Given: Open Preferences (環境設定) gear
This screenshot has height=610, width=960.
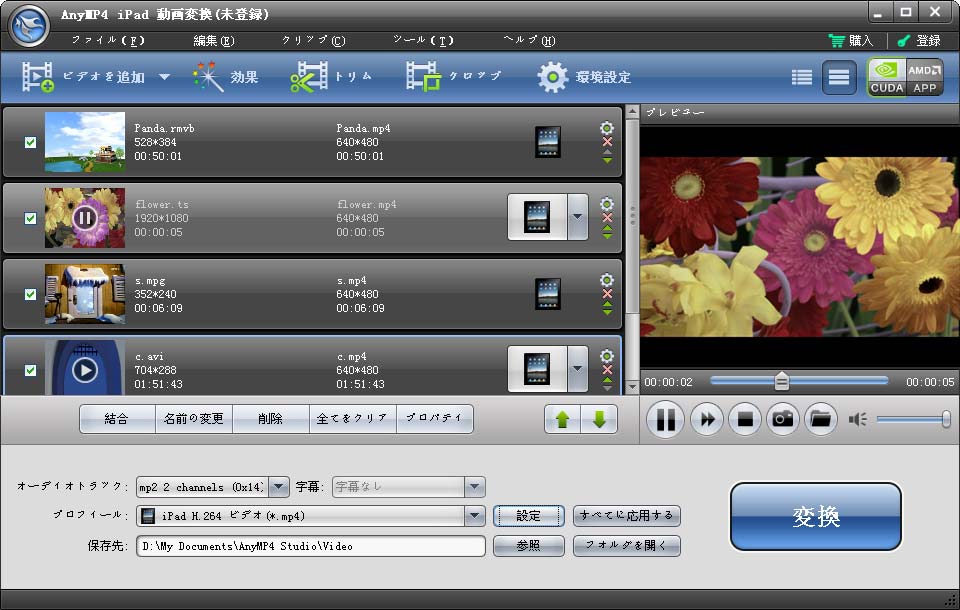Looking at the screenshot, I should 583,77.
